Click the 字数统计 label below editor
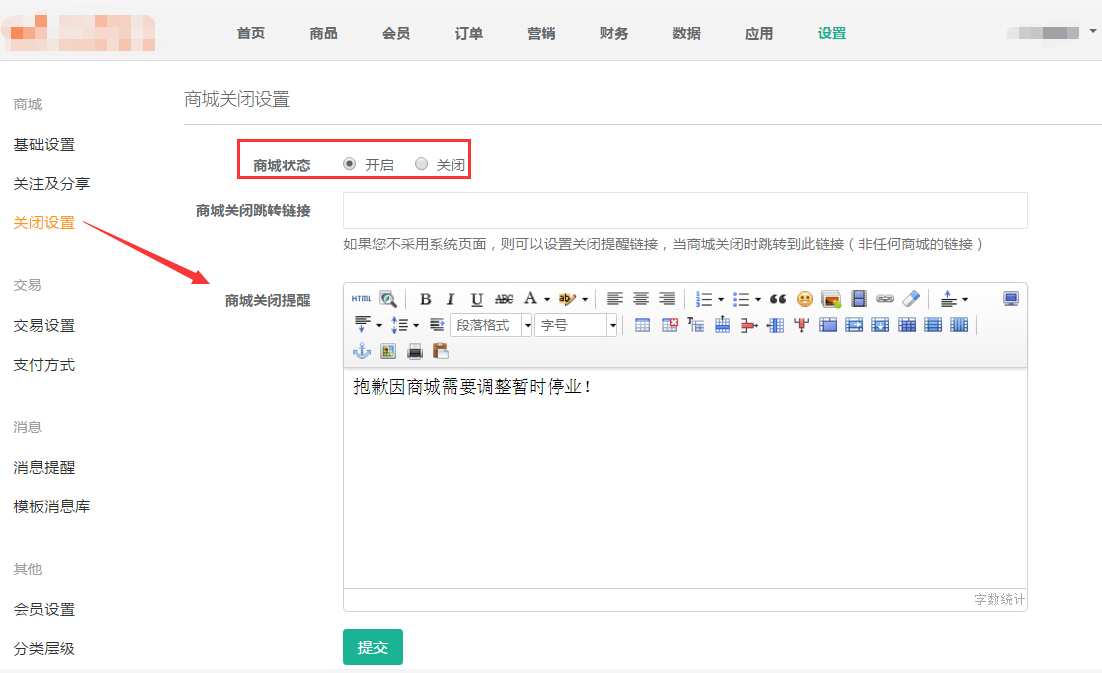This screenshot has width=1102, height=673. pos(999,599)
